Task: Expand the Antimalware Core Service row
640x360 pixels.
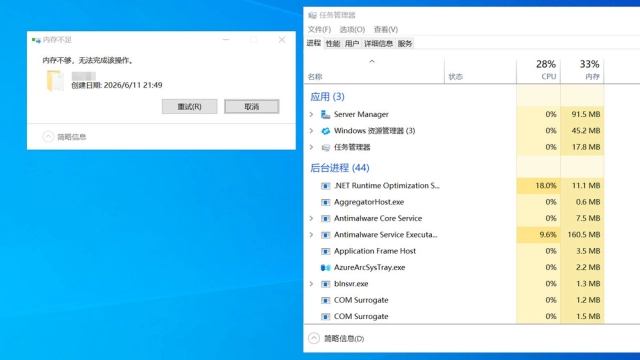Action: 311,218
